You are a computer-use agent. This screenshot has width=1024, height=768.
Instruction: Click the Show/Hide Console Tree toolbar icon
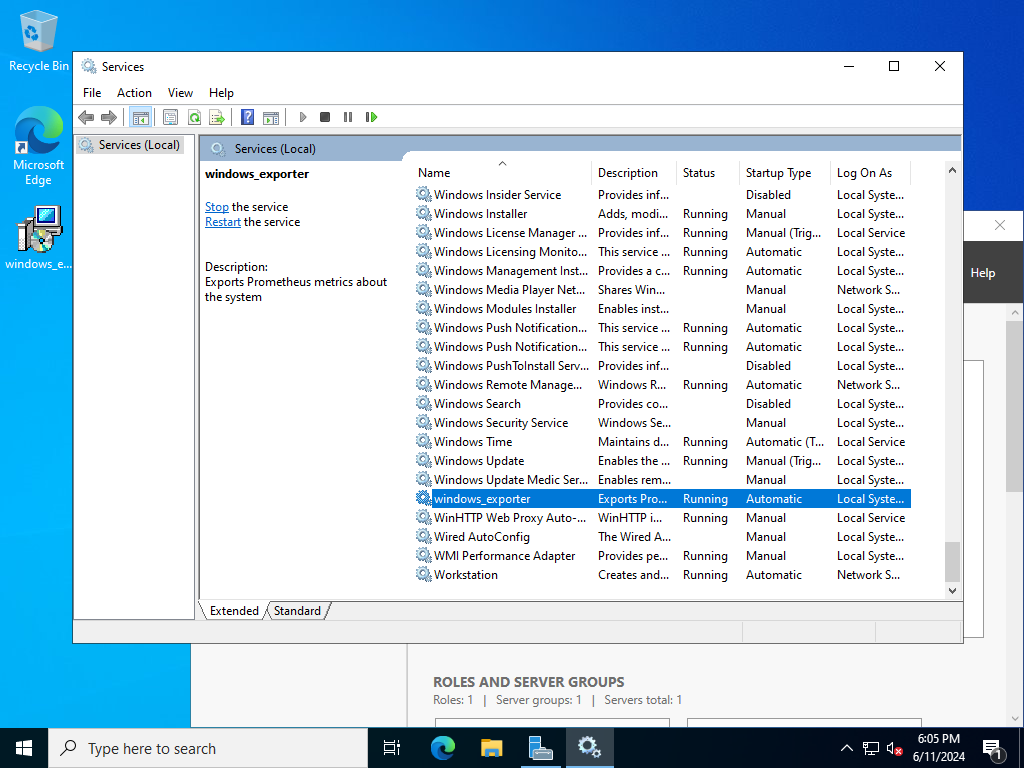[141, 117]
